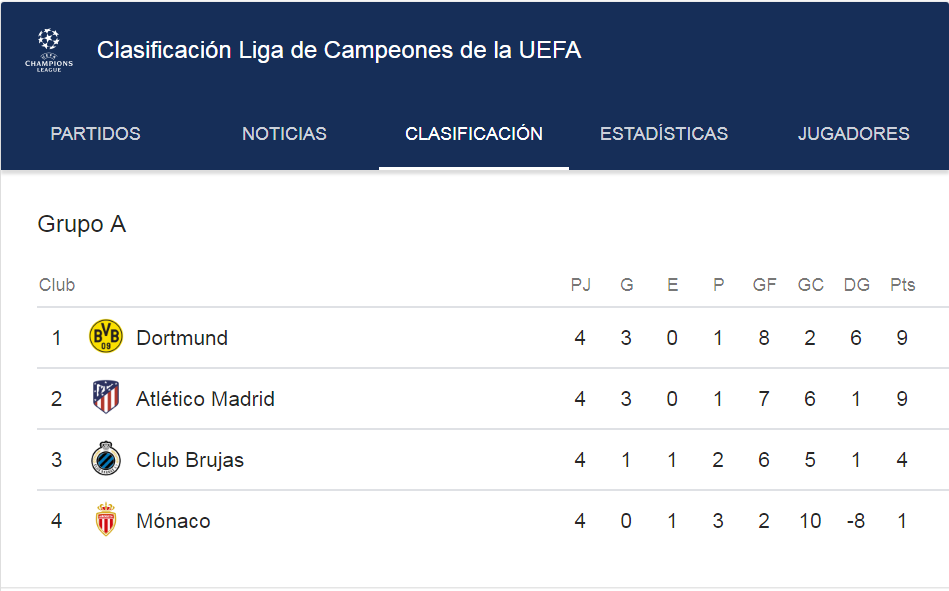Click the Mónaco club crest
The height and width of the screenshot is (591, 949).
coord(106,520)
